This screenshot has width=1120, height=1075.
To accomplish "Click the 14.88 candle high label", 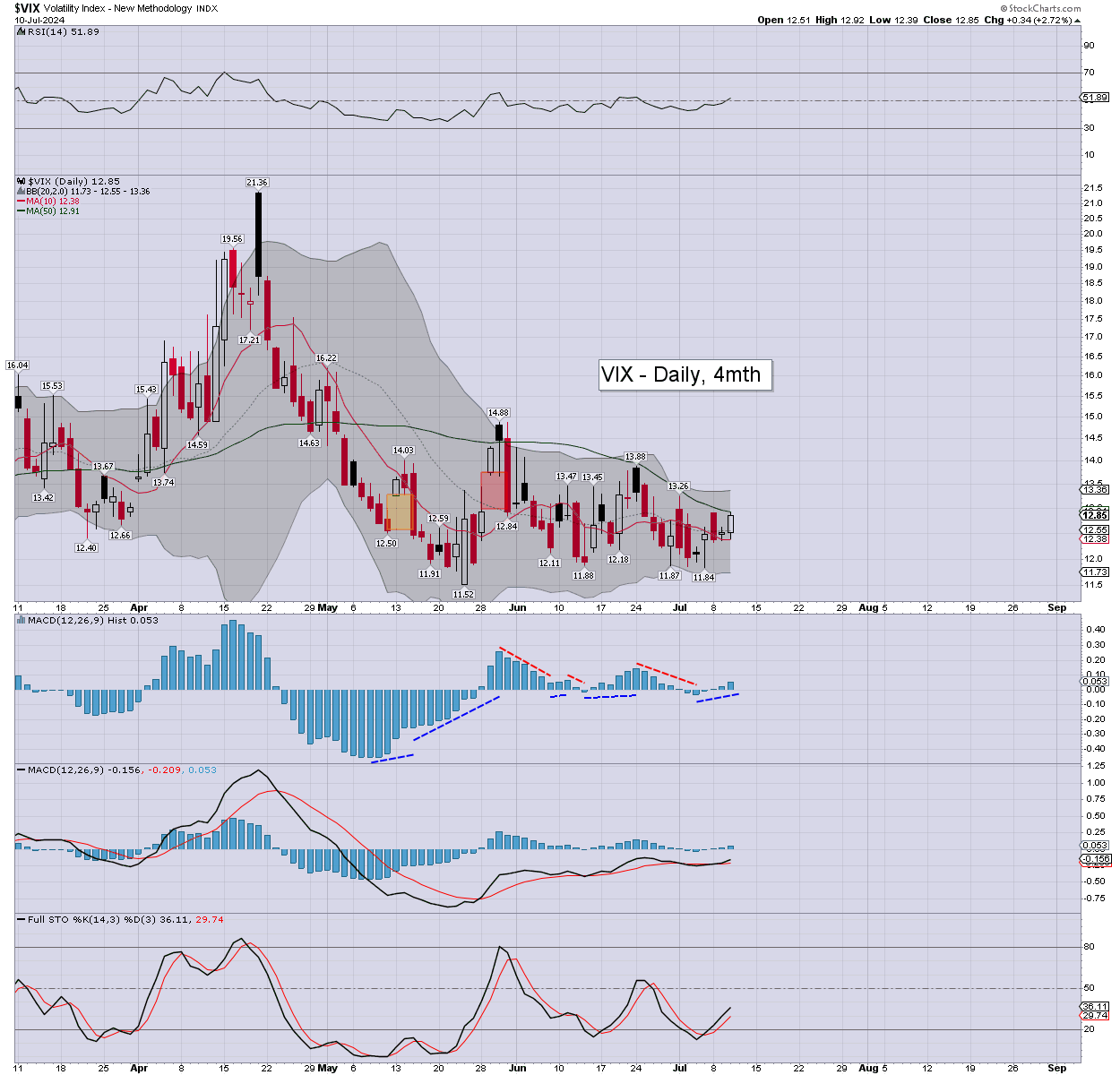I will tap(499, 413).
